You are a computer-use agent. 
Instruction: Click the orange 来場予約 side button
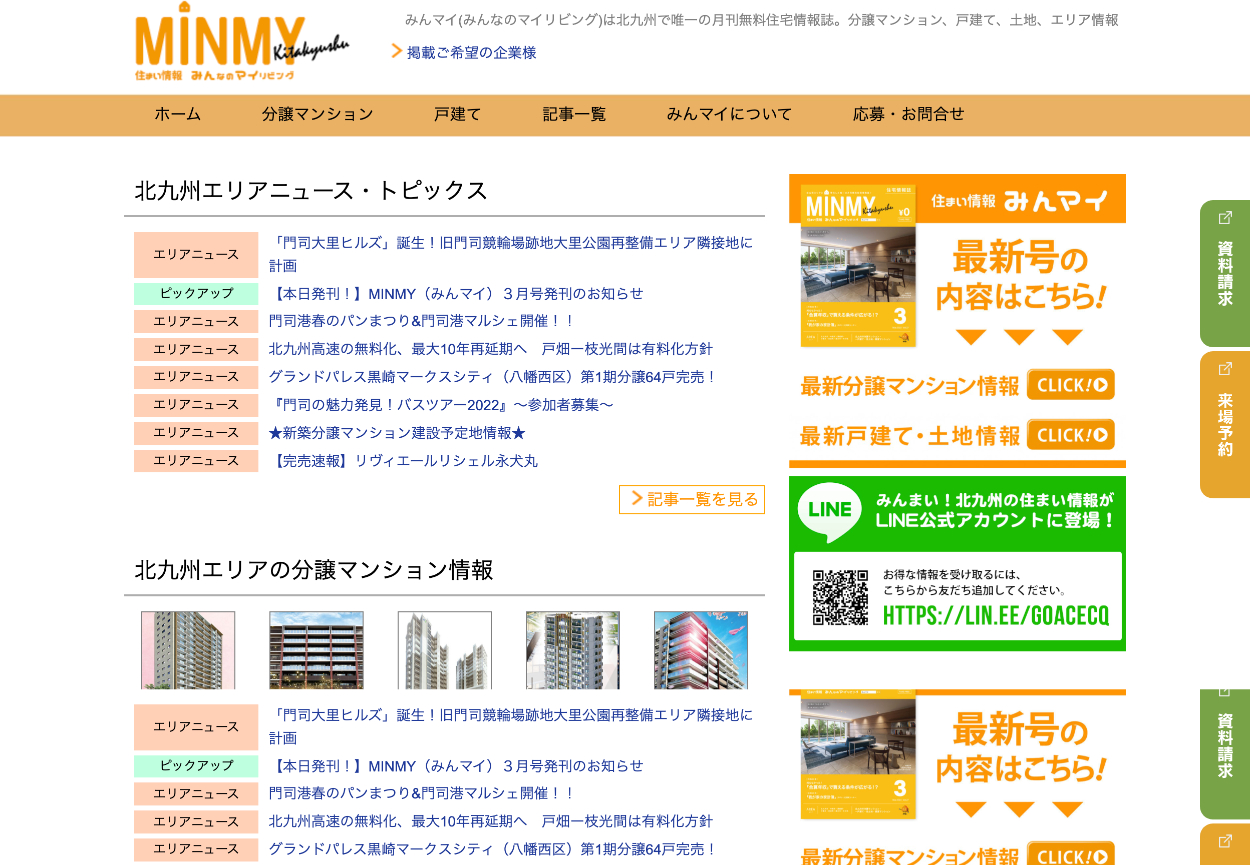[x=1225, y=425]
